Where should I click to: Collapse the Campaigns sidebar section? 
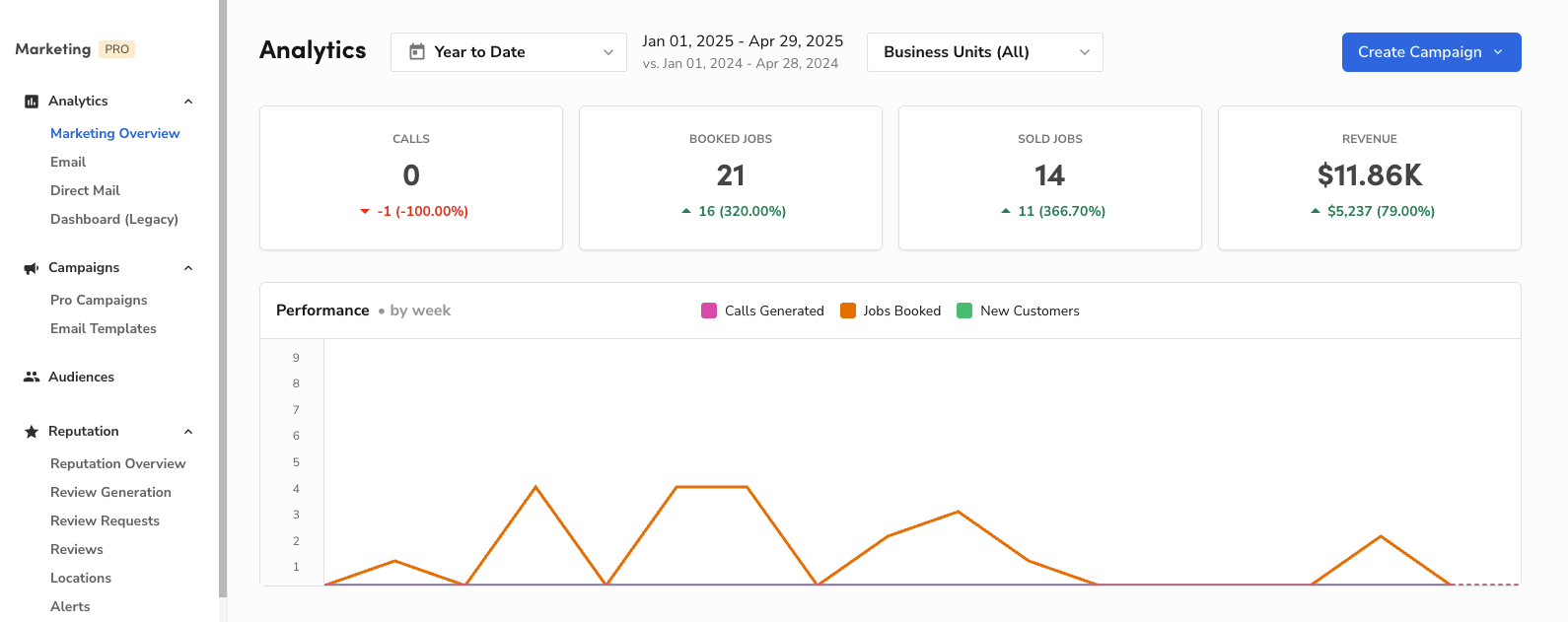188,268
